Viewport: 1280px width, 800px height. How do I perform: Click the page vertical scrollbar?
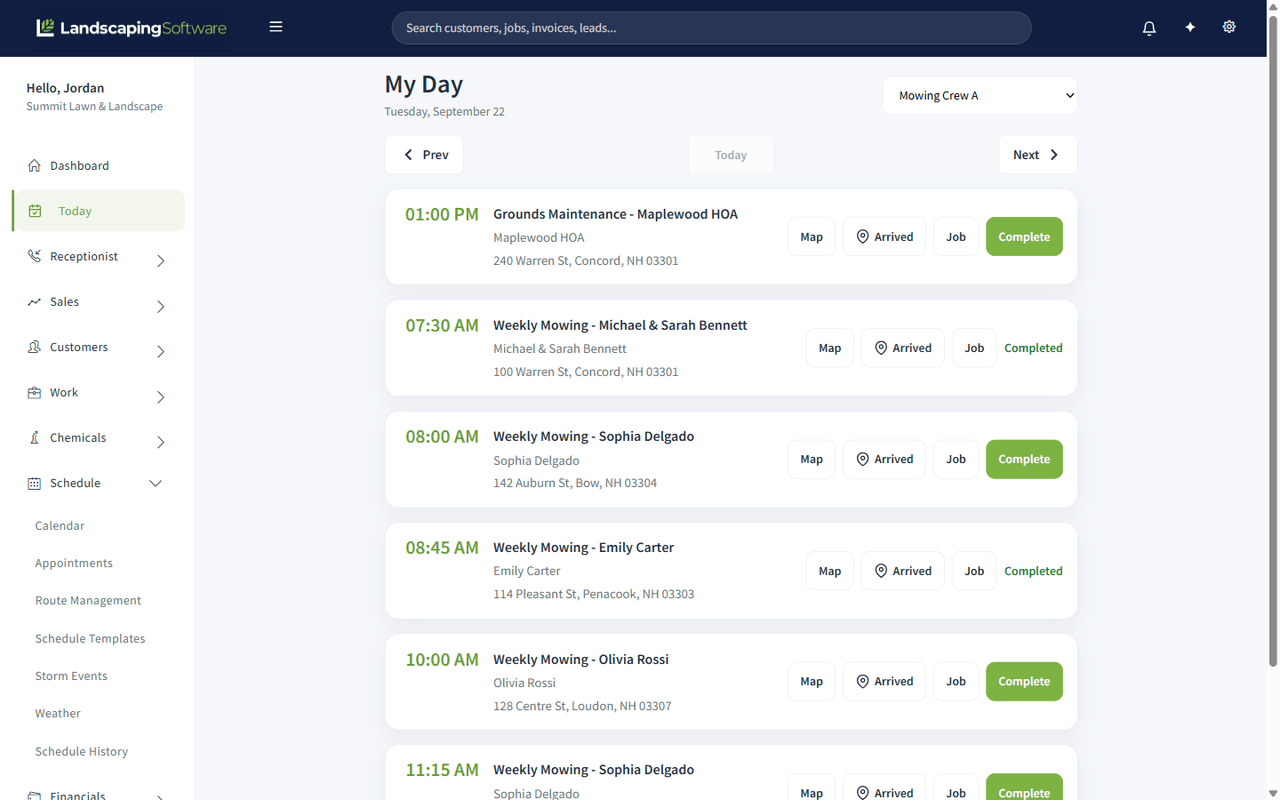click(1273, 340)
